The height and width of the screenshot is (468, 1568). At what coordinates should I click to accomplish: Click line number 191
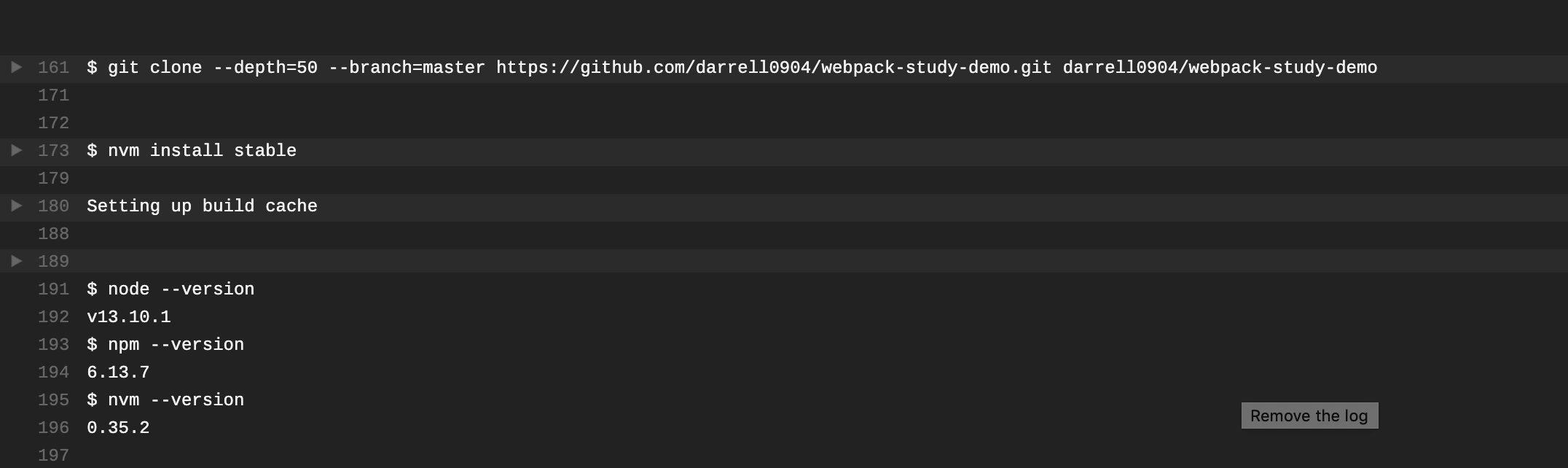click(x=53, y=289)
